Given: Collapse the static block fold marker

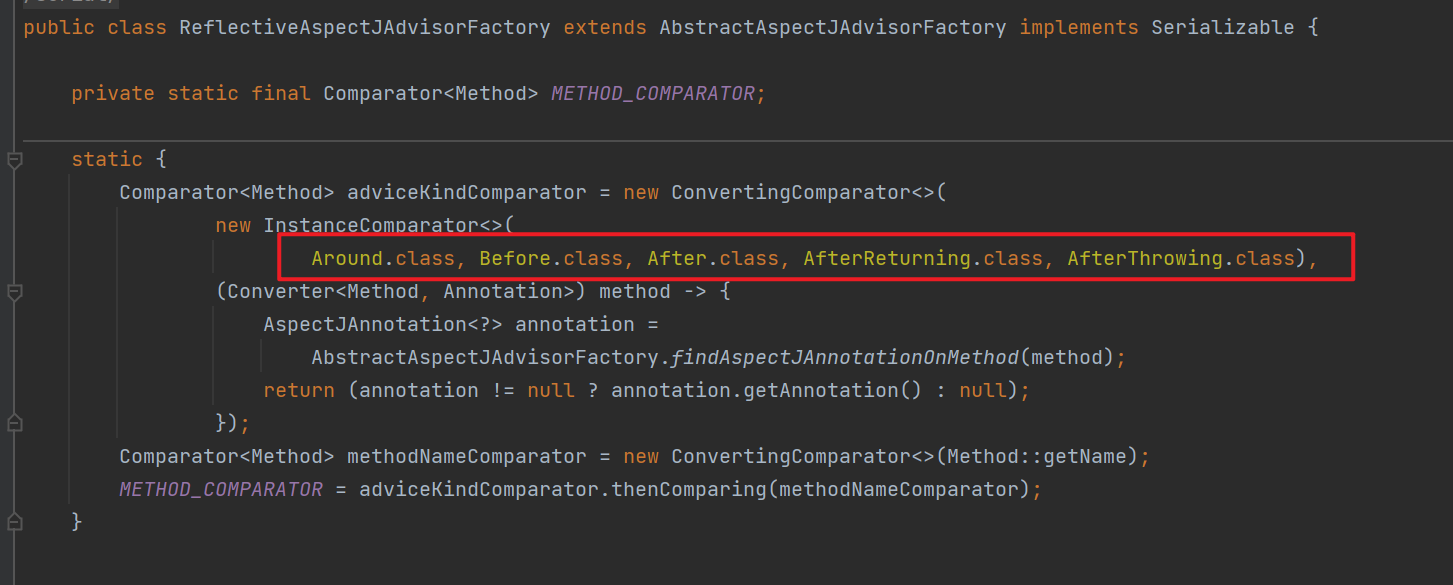Looking at the screenshot, I should [14, 160].
